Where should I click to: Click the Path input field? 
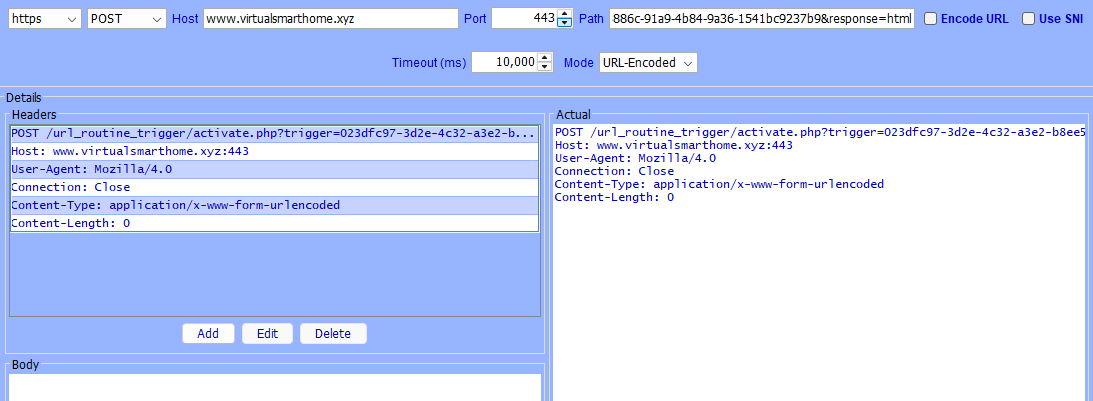[x=761, y=19]
